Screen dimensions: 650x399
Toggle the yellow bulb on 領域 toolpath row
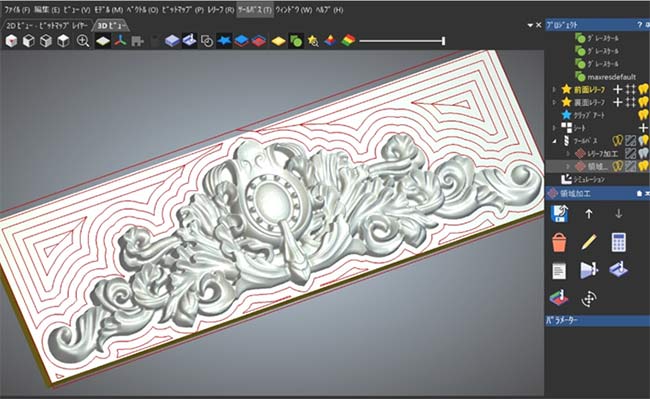point(643,166)
